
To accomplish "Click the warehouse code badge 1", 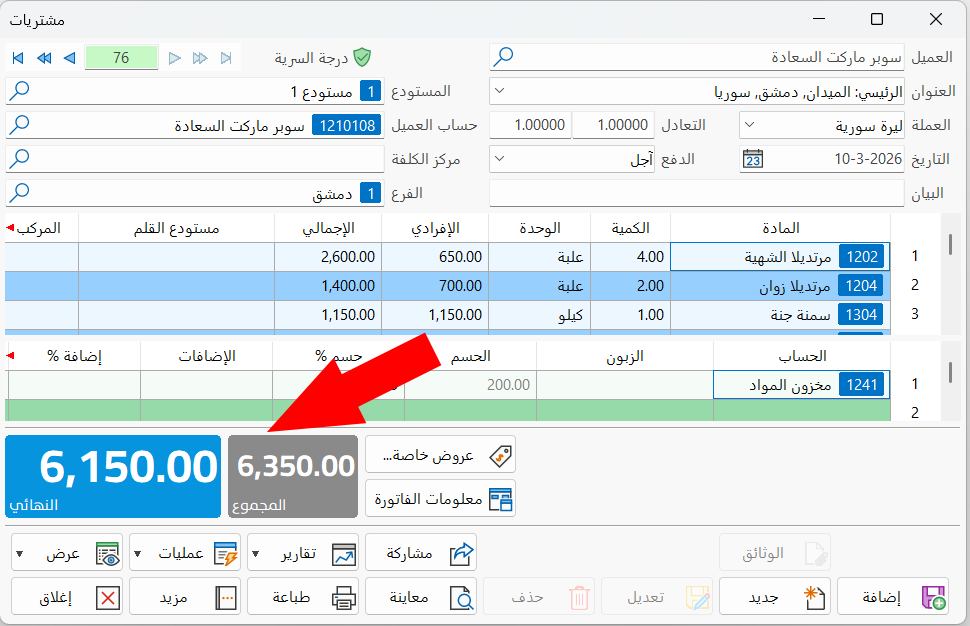I will tap(370, 92).
